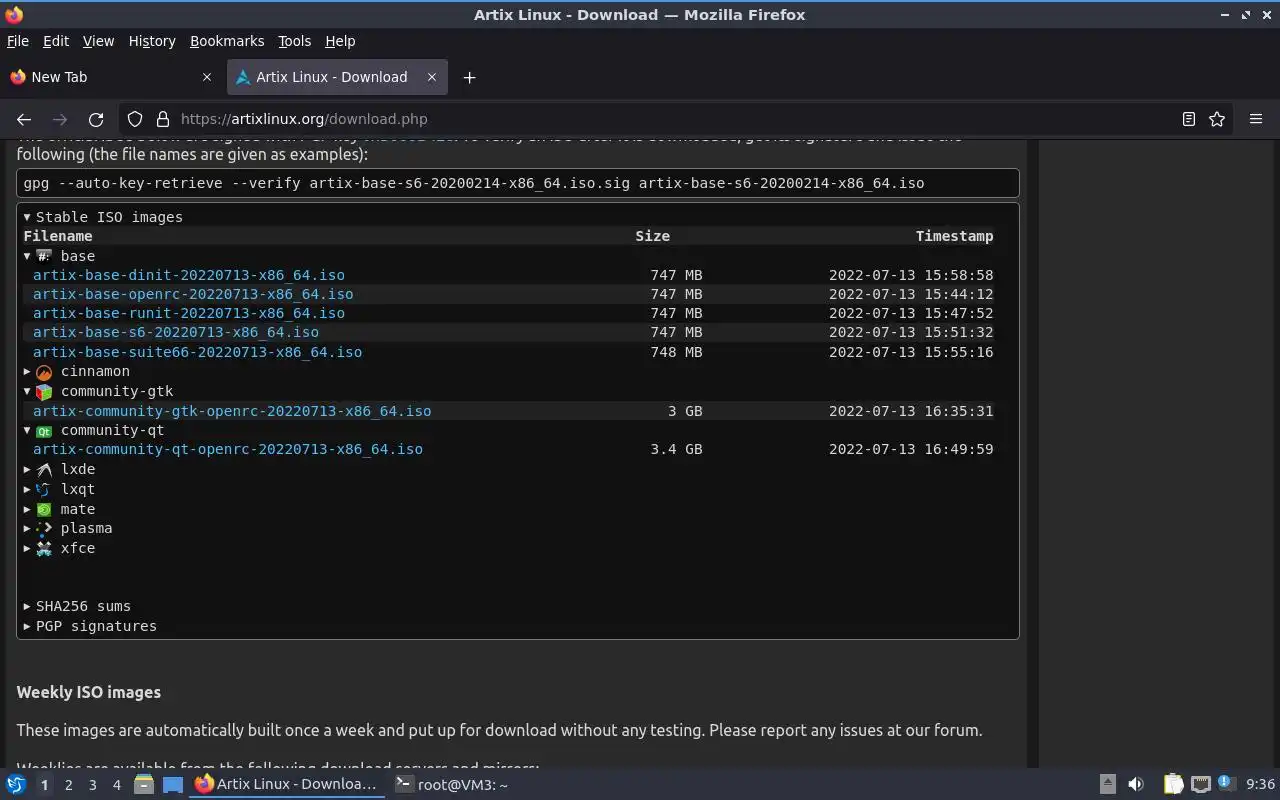1280x800 pixels.
Task: Expand the plasma group
Action: (x=68, y=528)
